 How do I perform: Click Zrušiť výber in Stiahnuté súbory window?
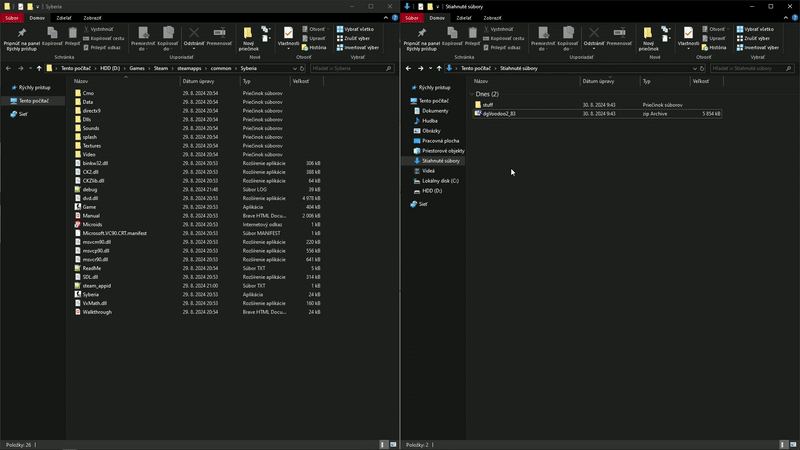757,38
